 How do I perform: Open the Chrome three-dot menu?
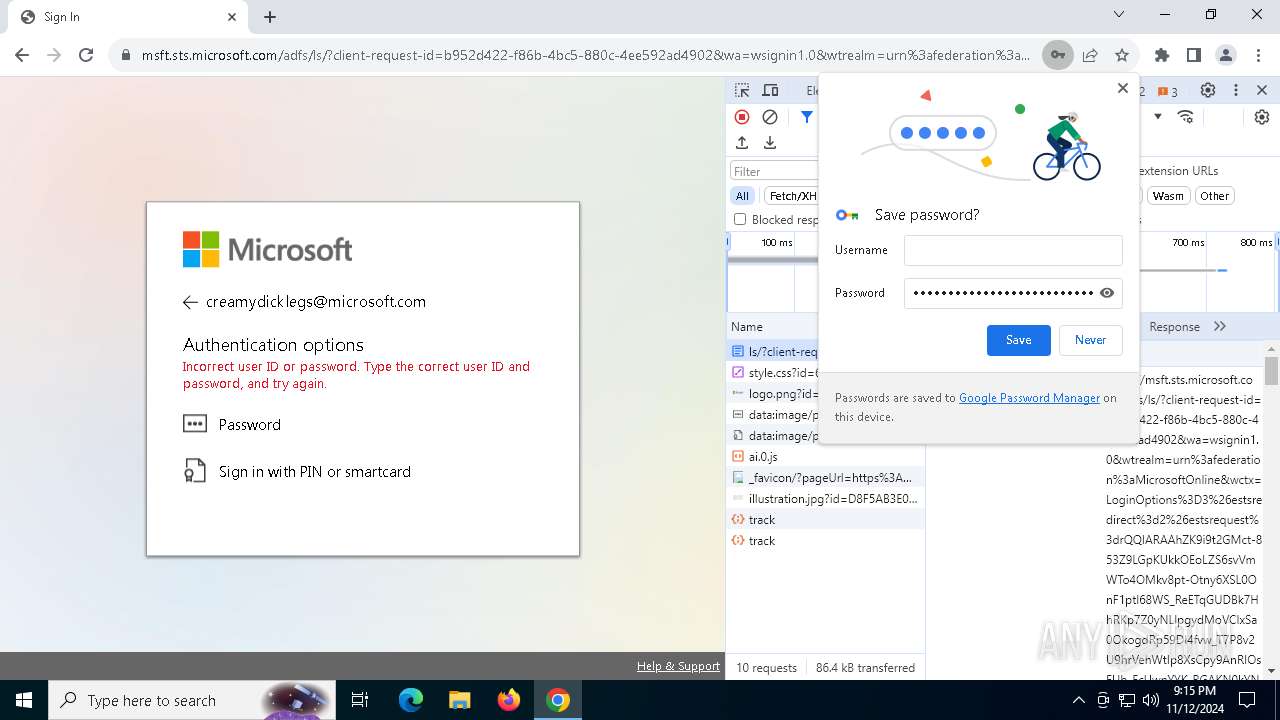point(1257,55)
